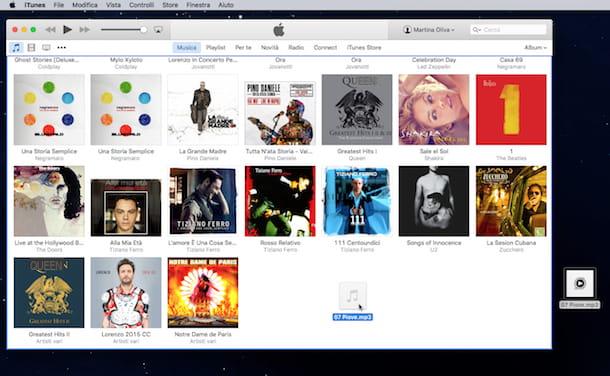Open Live at the Hollywood Bowl cover

tap(49, 201)
